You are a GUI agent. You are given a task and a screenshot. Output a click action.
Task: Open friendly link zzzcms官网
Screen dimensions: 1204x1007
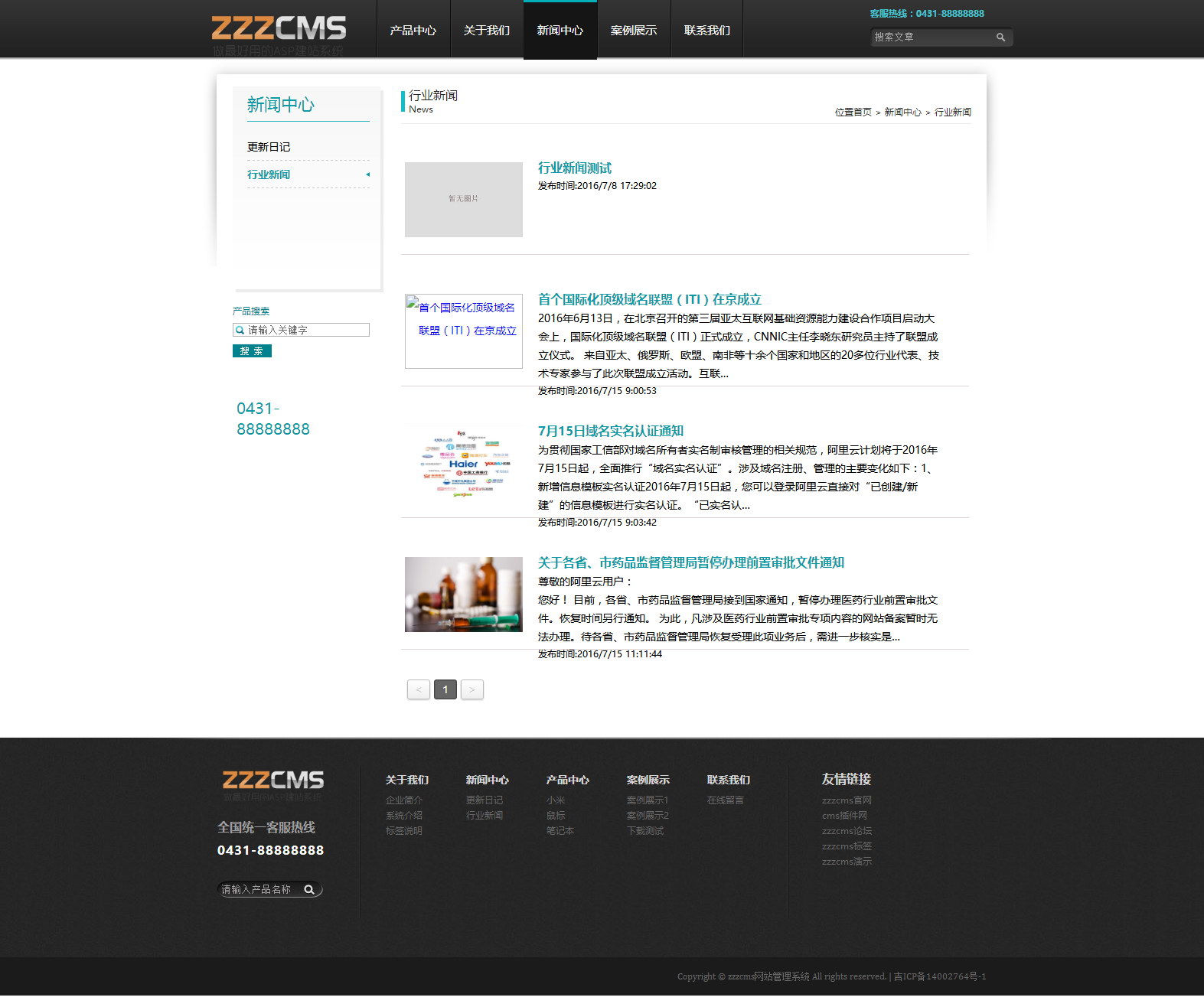pos(847,800)
